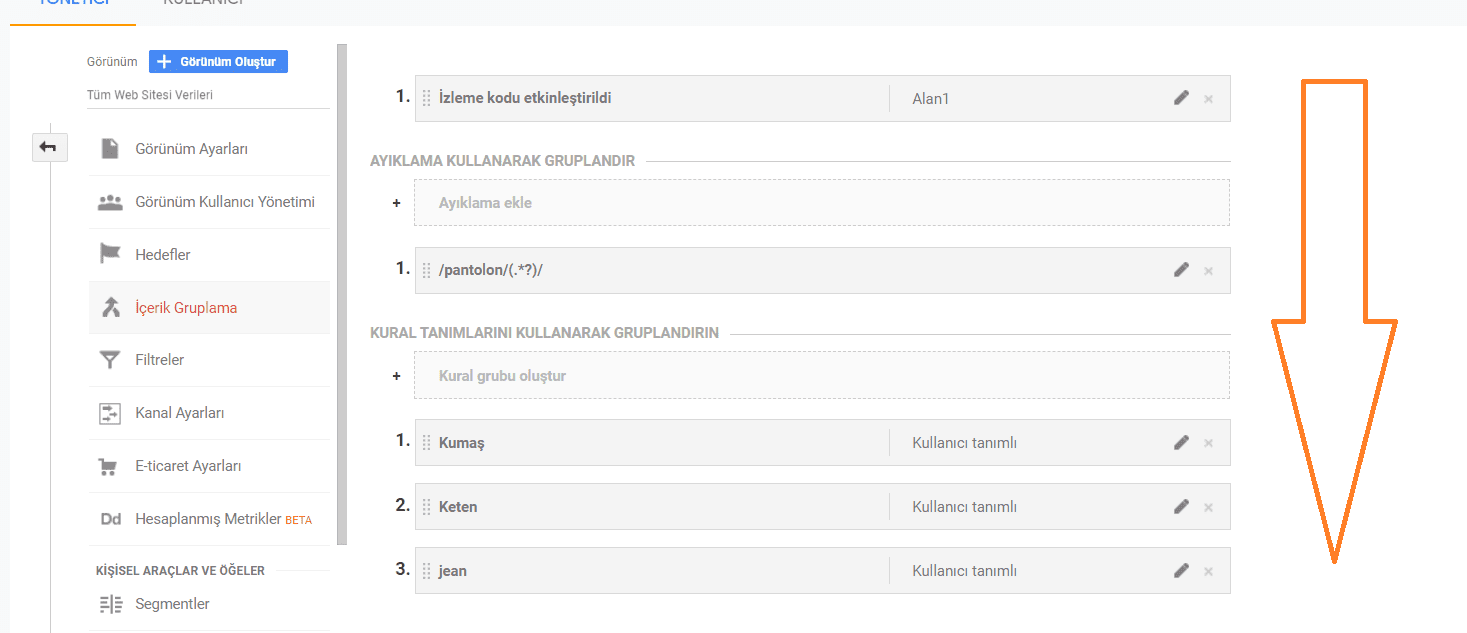Viewport: 1467px width, 633px height.
Task: Edit the Keten rule group
Action: pyautogui.click(x=1181, y=506)
